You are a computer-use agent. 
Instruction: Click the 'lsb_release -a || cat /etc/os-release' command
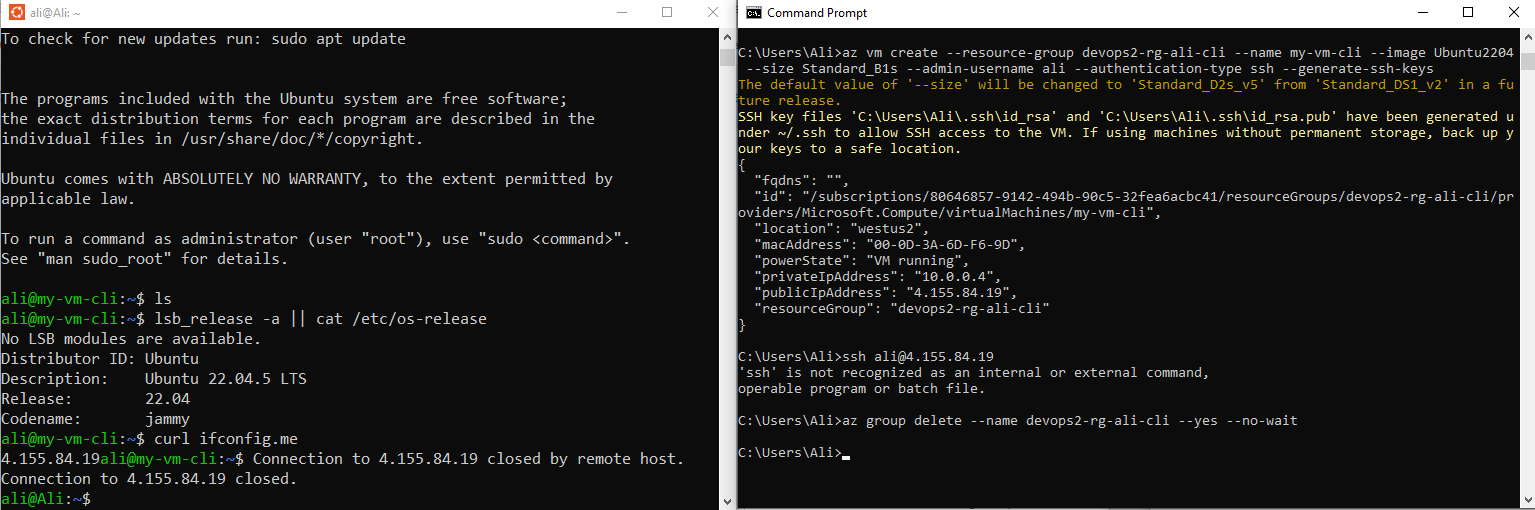click(x=320, y=319)
